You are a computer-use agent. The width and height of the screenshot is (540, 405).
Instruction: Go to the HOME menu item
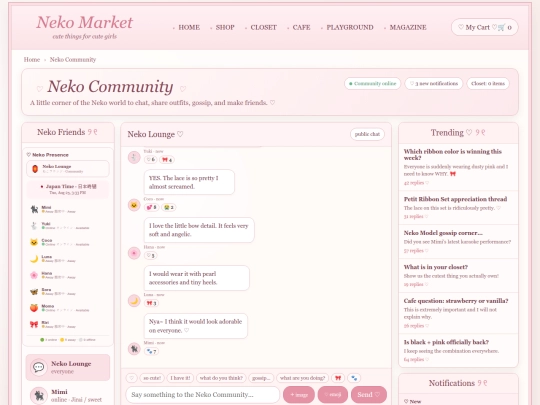pos(189,27)
